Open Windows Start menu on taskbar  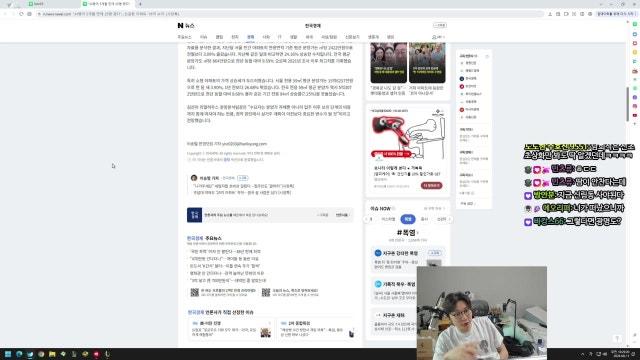click(8, 354)
